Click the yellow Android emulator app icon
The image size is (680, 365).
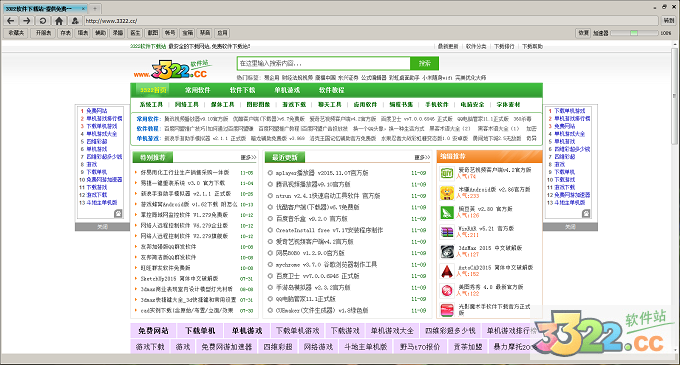coord(447,192)
